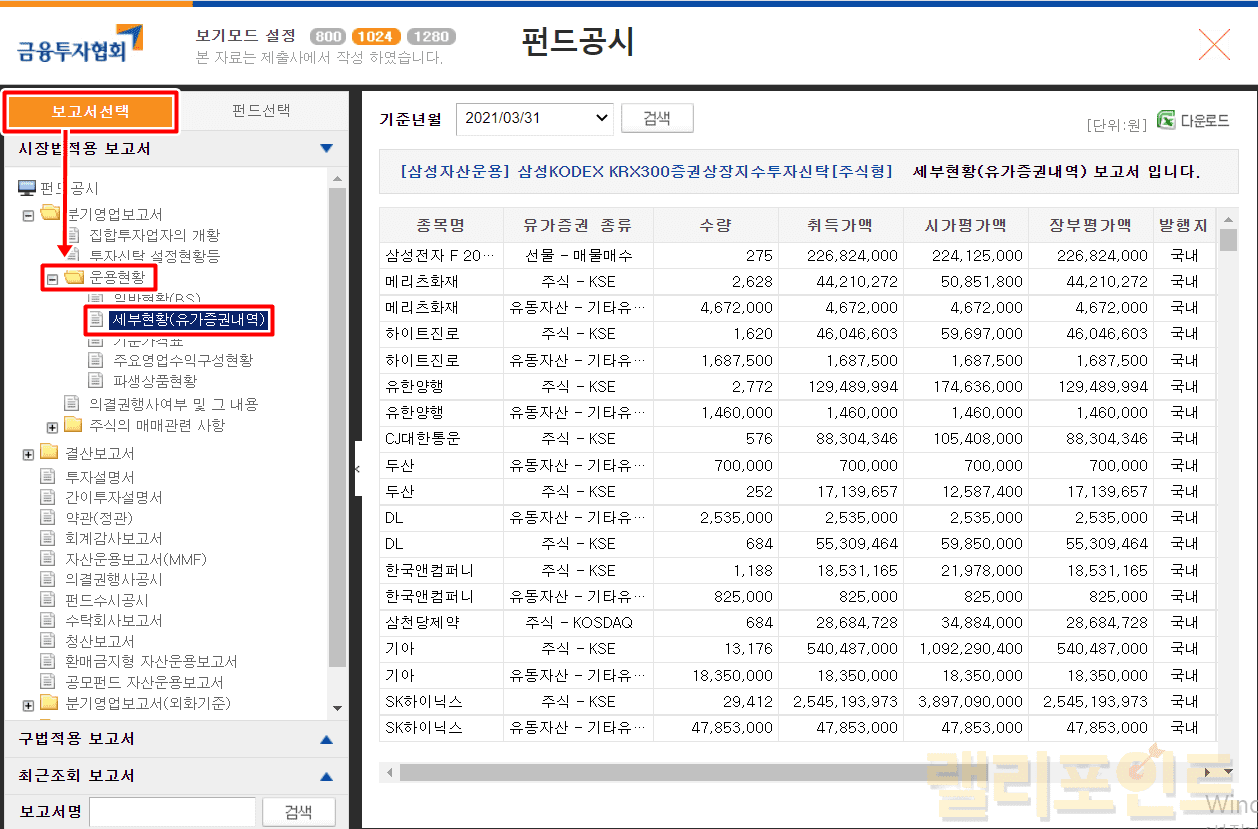Click 검색 button beside 보고서명 field
Image resolution: width=1258 pixels, height=829 pixels.
(x=298, y=812)
